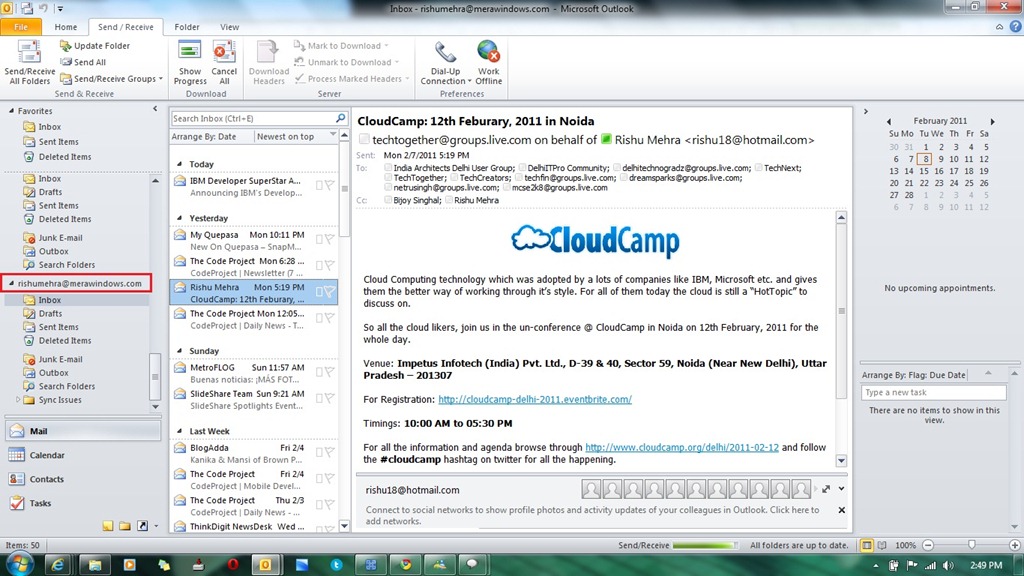Viewport: 1024px width, 576px height.
Task: Open Send/Receive Groups dropdown
Action: tap(111, 78)
